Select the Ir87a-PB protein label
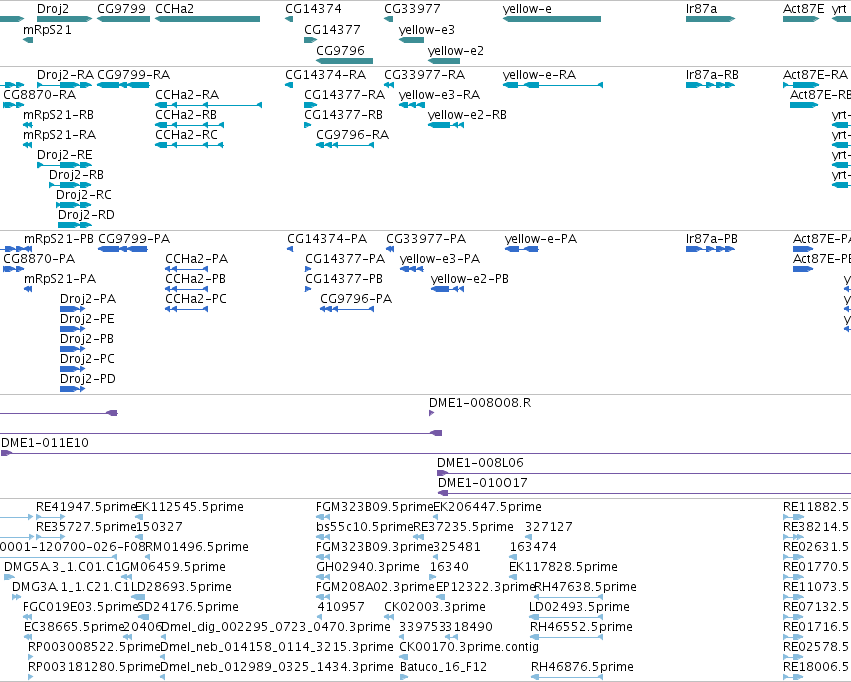 pos(712,239)
